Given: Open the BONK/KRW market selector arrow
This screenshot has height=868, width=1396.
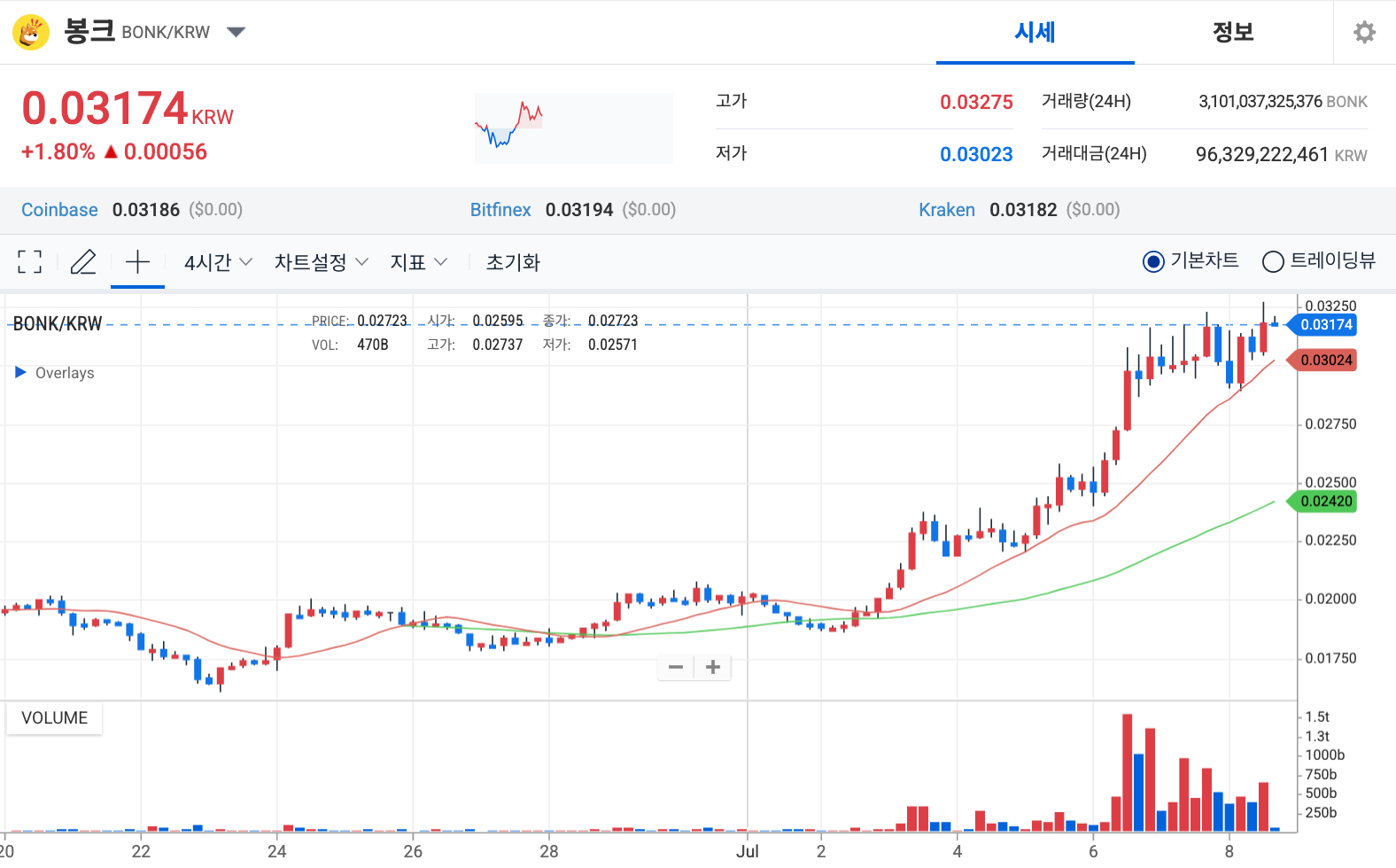Looking at the screenshot, I should [236, 32].
